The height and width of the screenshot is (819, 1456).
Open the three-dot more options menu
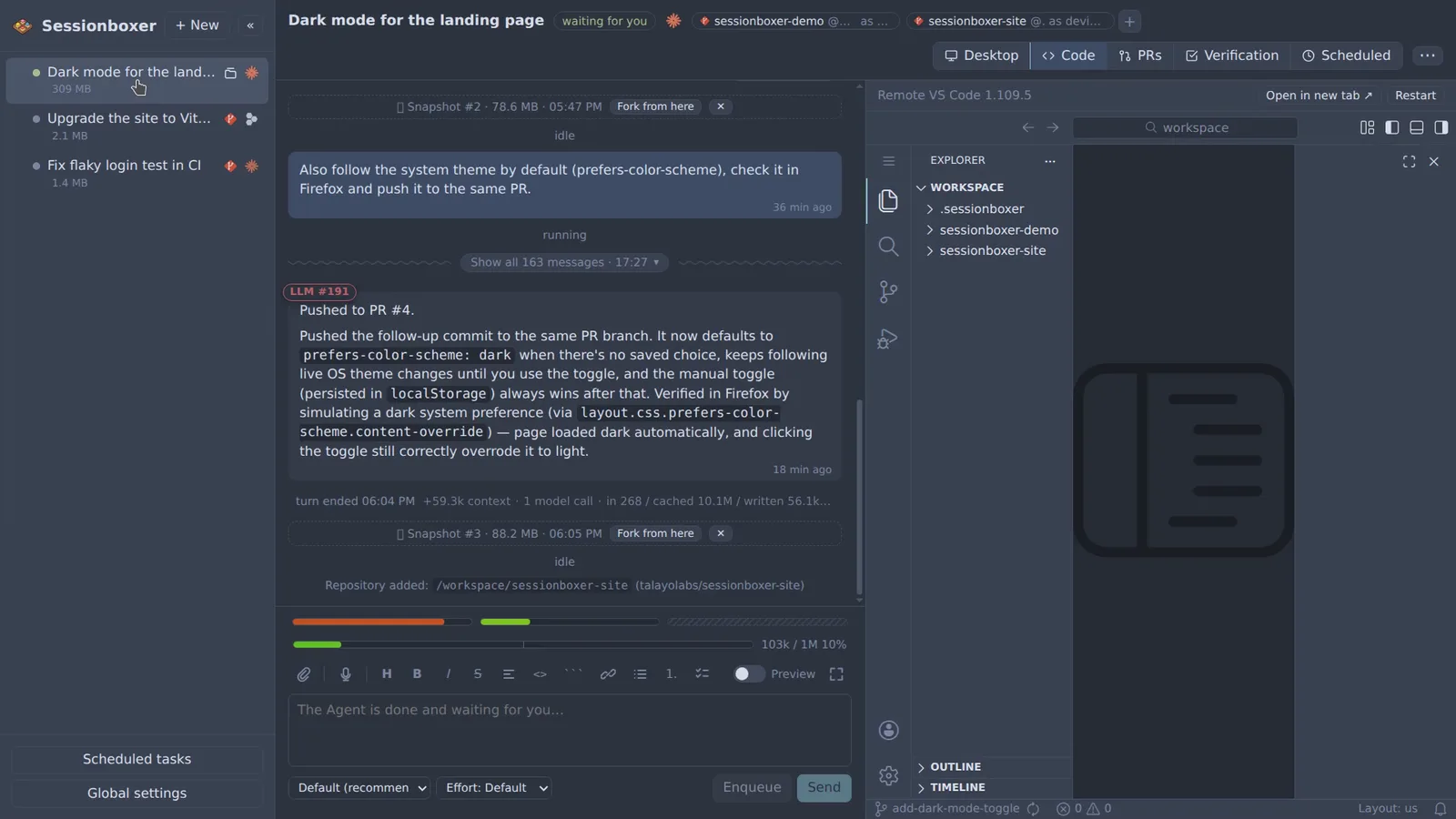pyautogui.click(x=1428, y=56)
